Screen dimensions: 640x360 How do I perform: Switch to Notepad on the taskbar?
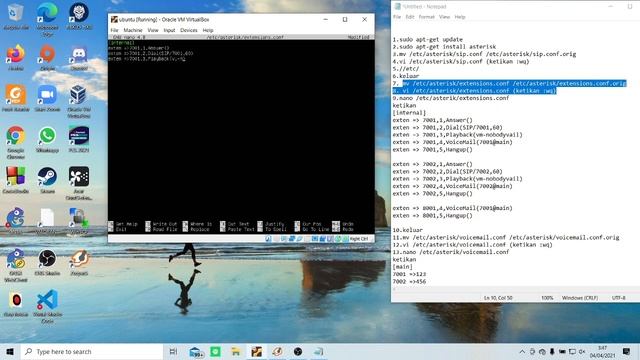coord(319,351)
